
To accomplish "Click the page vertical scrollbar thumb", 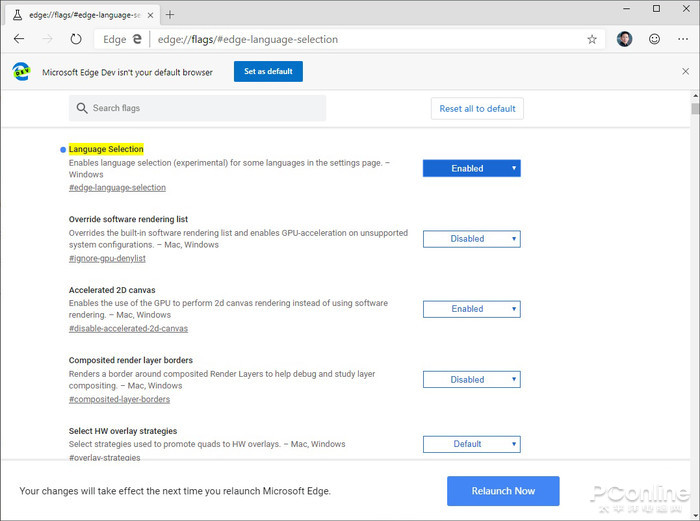I will pos(695,108).
